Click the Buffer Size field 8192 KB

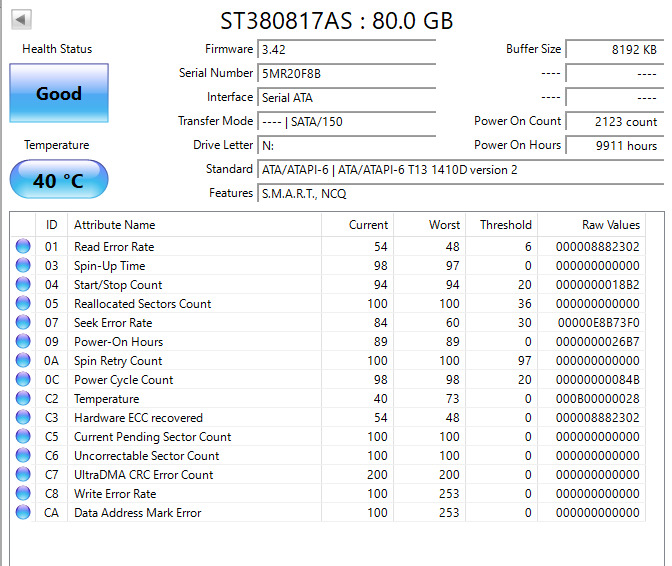pyautogui.click(x=615, y=49)
